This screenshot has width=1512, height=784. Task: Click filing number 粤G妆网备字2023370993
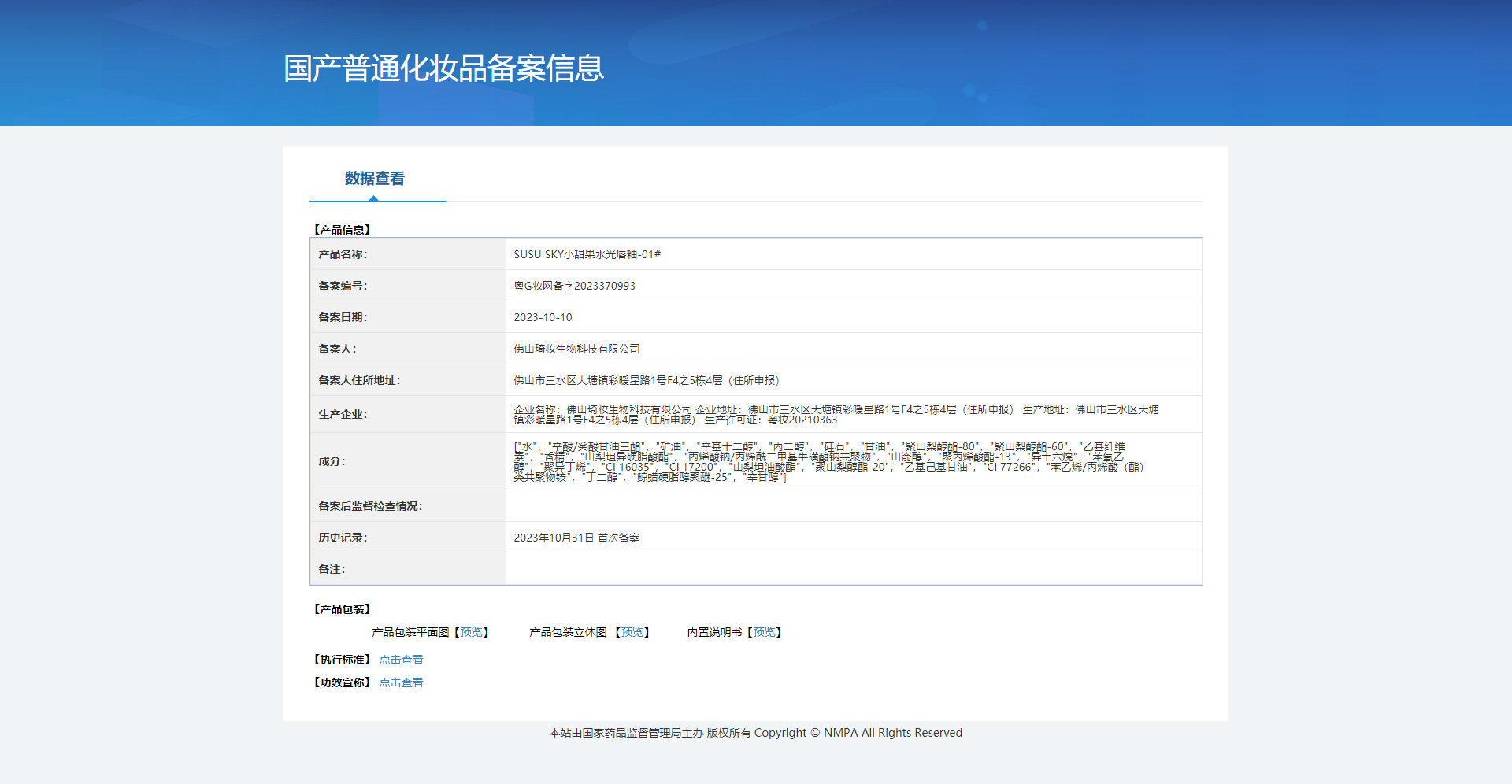574,286
